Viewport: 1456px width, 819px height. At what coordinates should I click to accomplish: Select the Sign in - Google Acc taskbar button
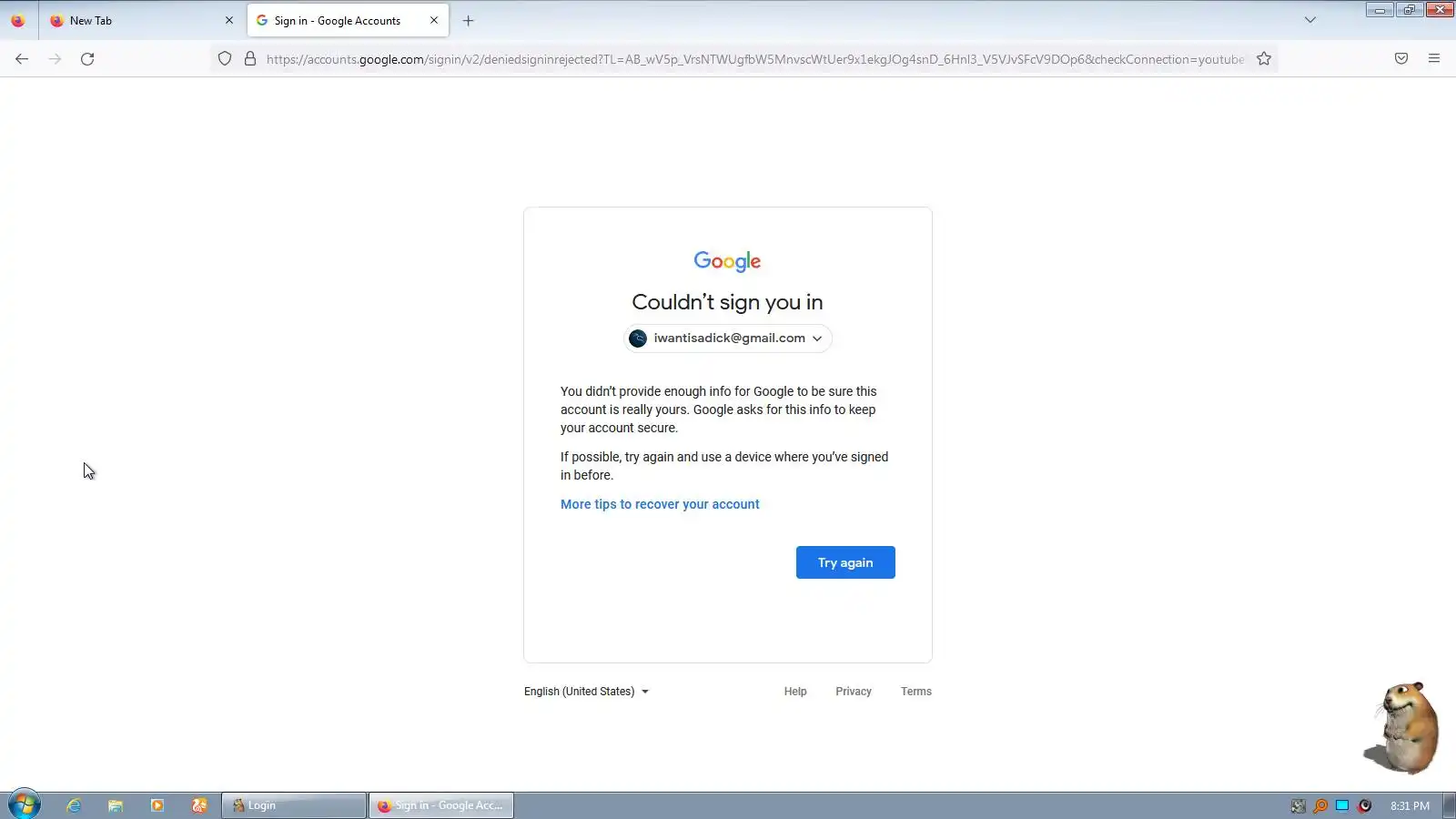click(441, 805)
